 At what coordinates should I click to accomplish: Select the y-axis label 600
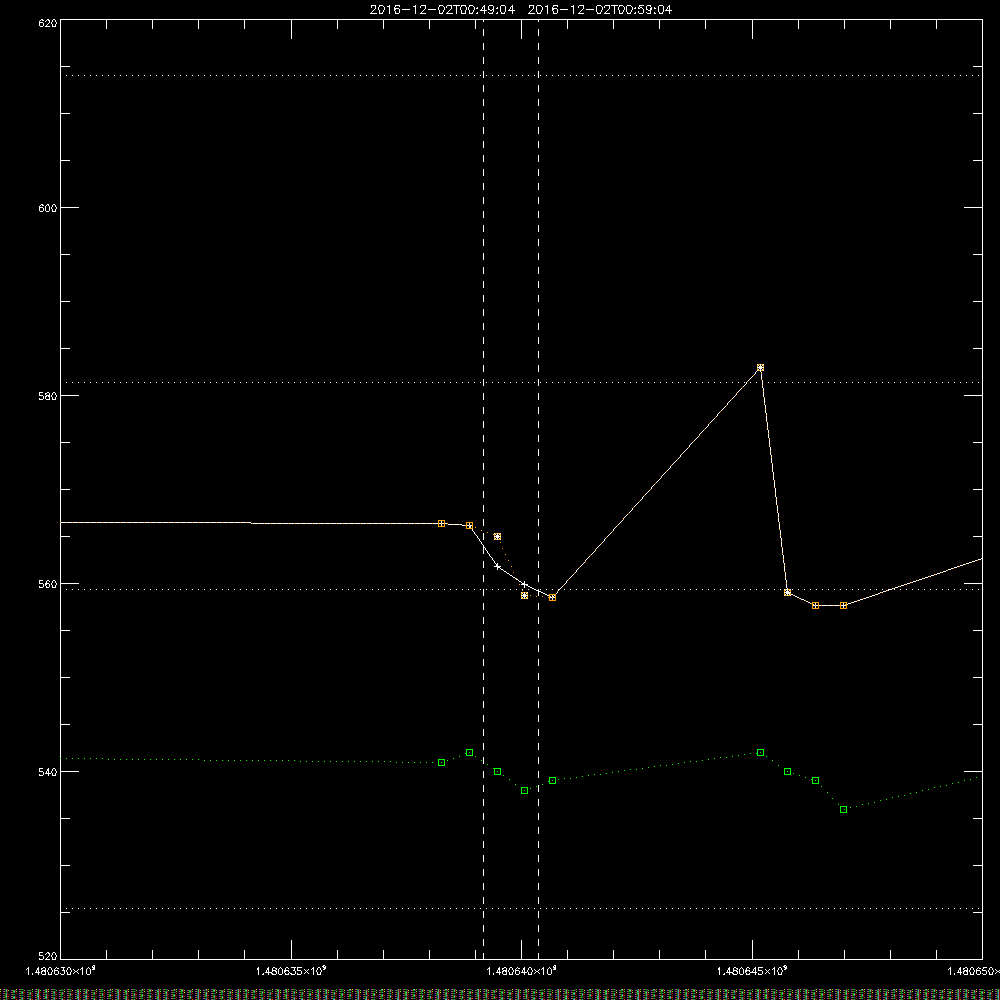point(48,208)
